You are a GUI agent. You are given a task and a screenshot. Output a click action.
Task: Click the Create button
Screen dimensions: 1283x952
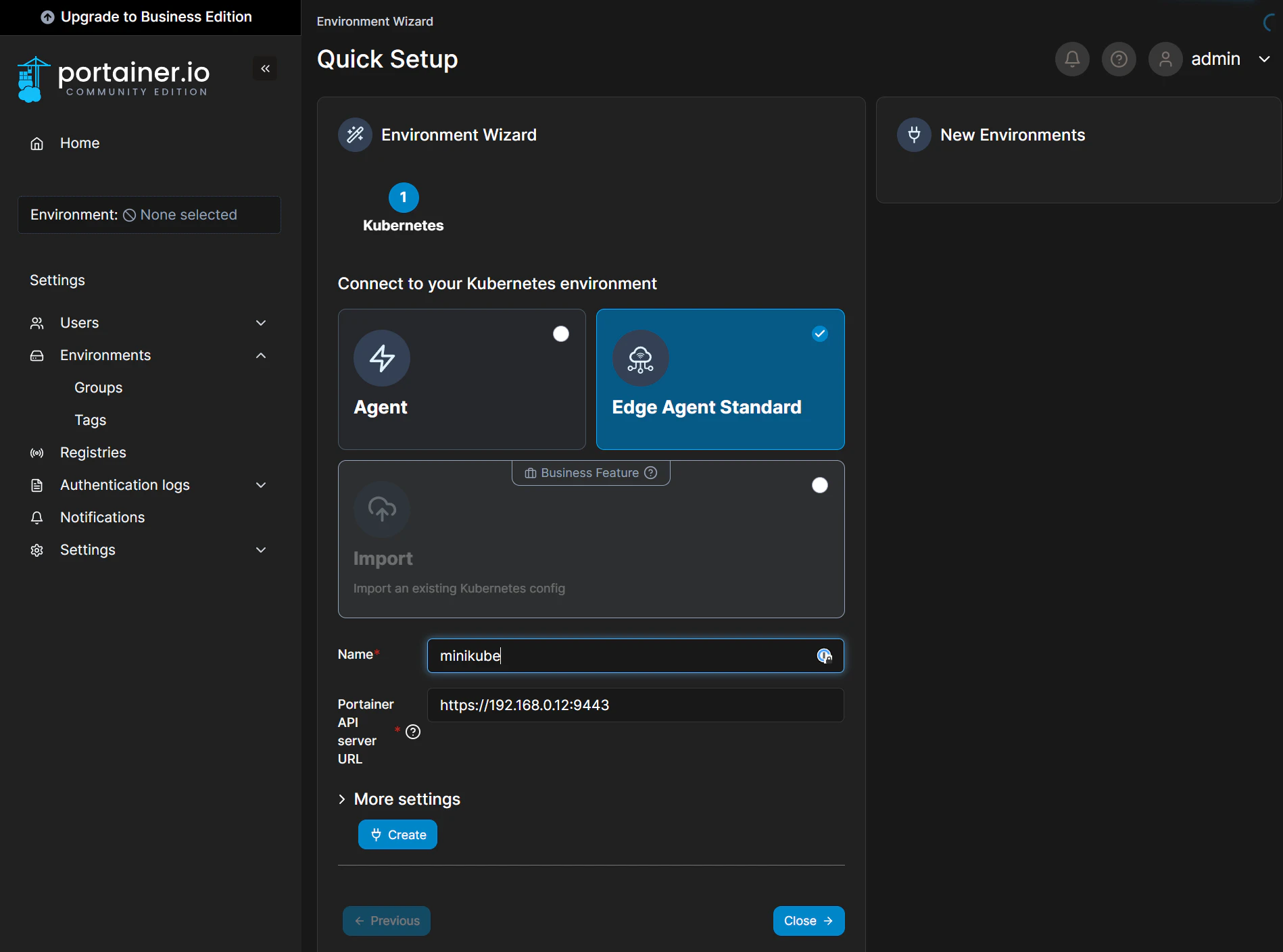click(397, 834)
